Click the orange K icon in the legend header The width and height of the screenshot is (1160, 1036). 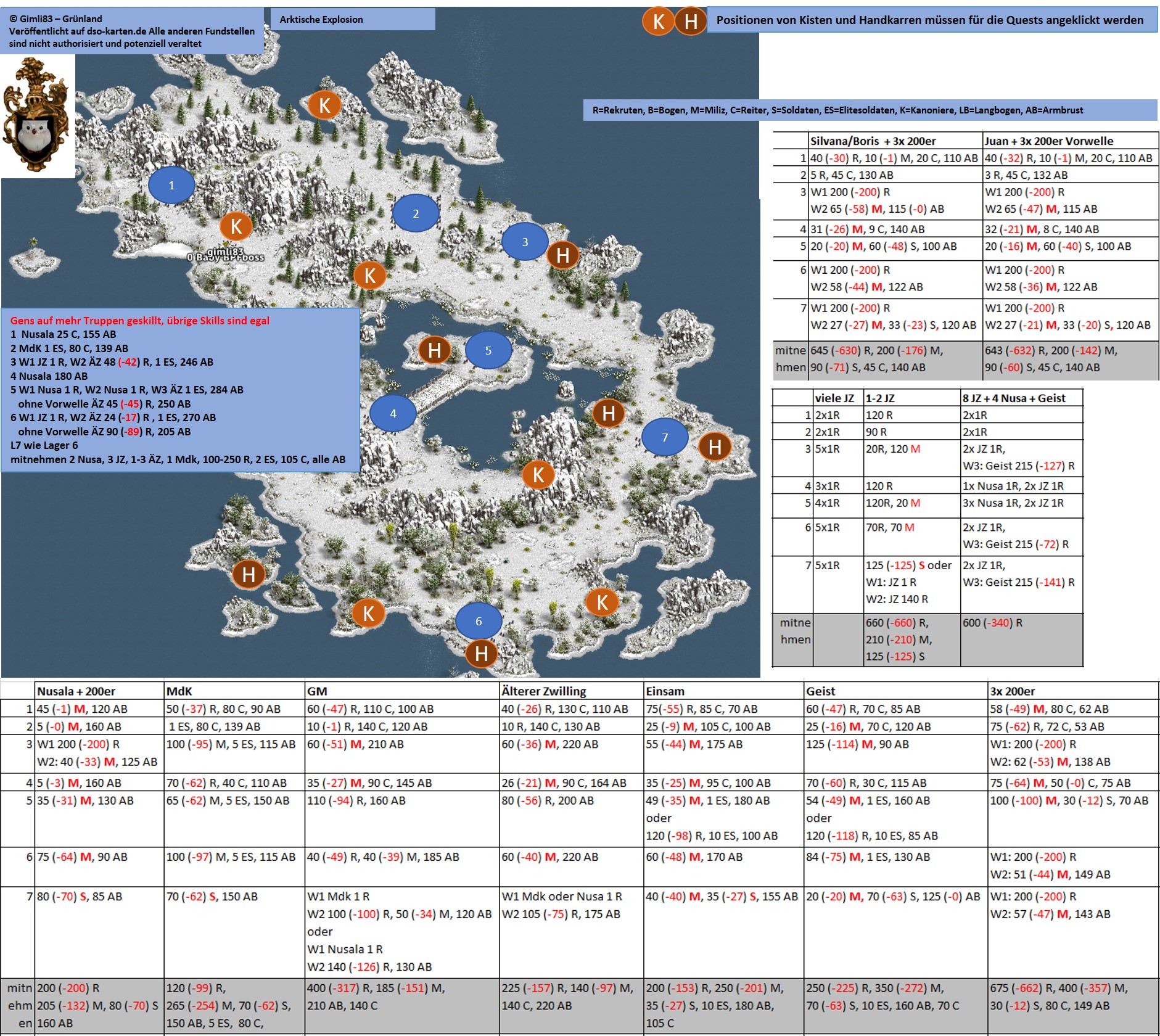658,22
